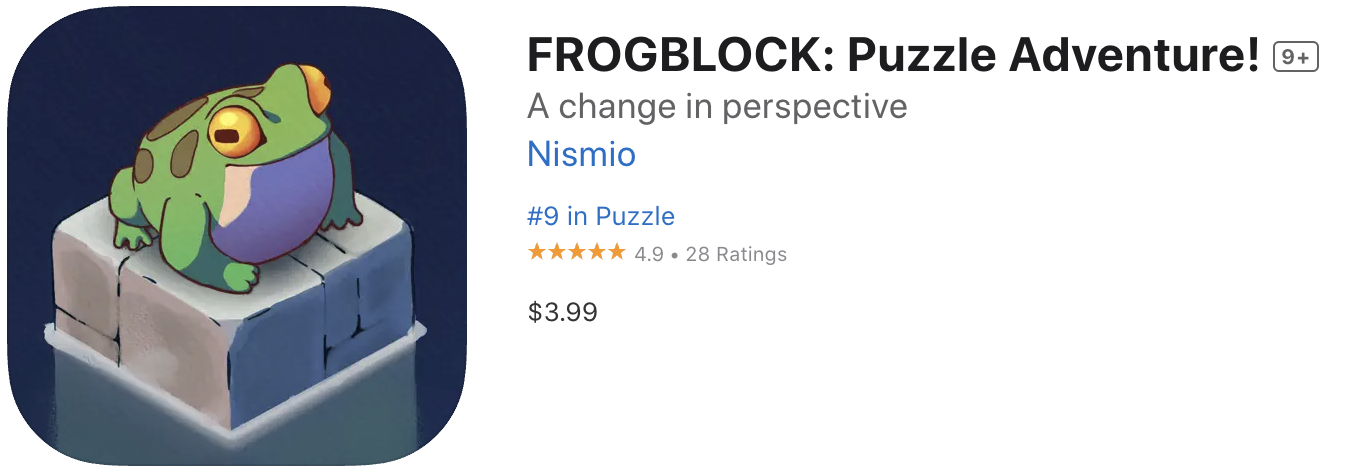Click the frog's front foot on the block
This screenshot has height=474, width=1352.
coord(240,274)
